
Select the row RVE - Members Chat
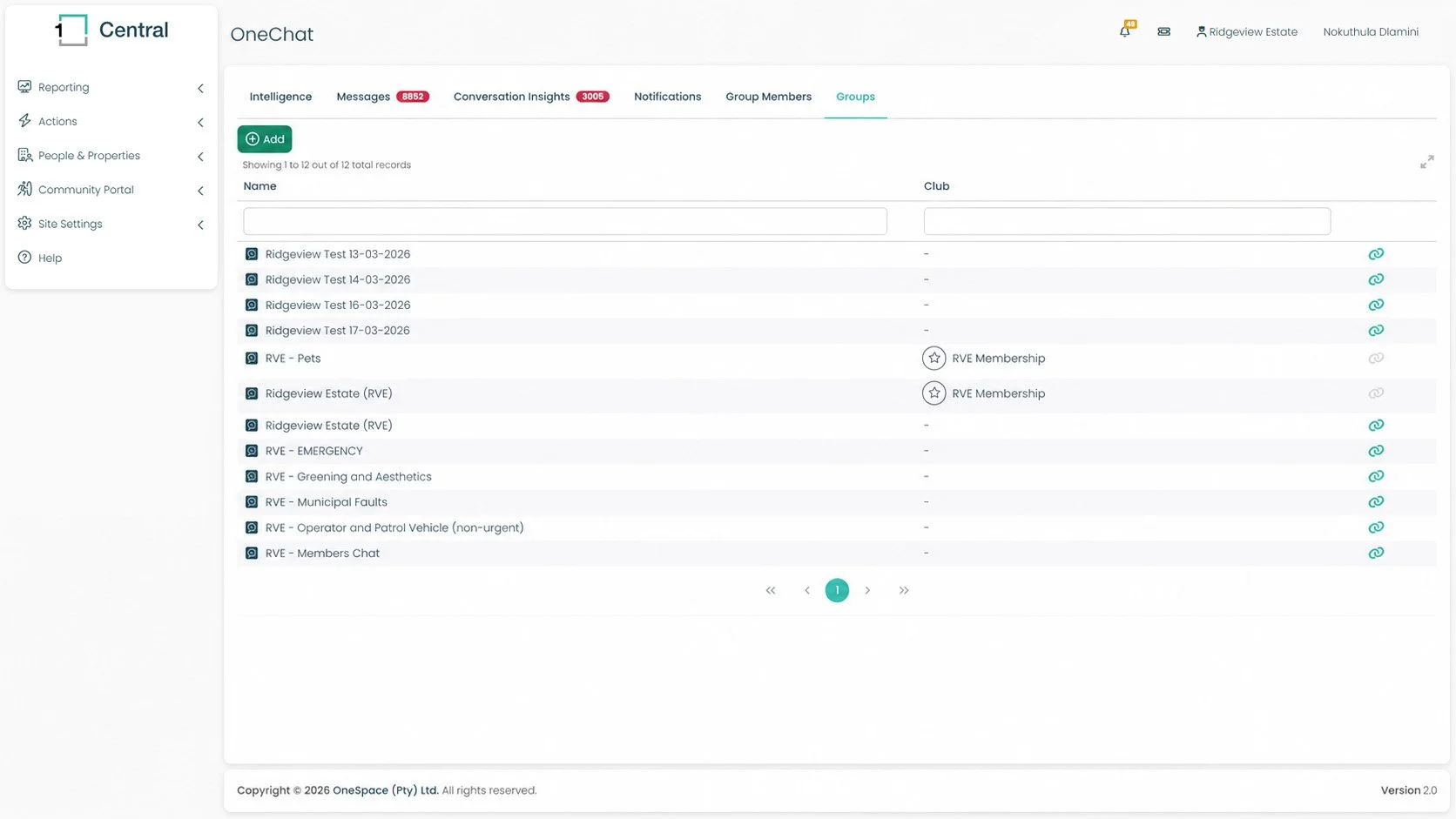pyautogui.click(x=836, y=553)
